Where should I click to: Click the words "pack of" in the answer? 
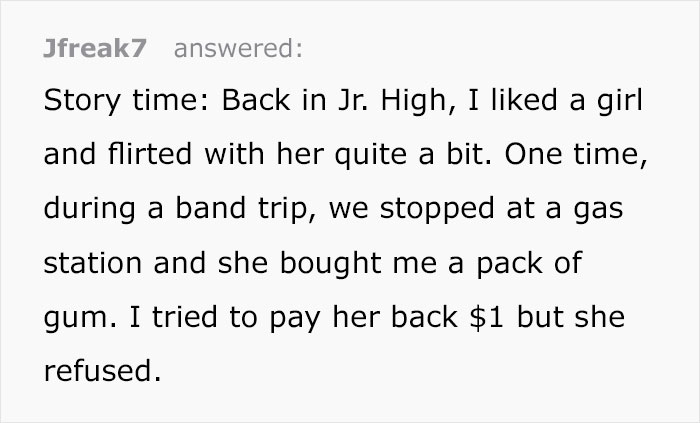(529, 263)
